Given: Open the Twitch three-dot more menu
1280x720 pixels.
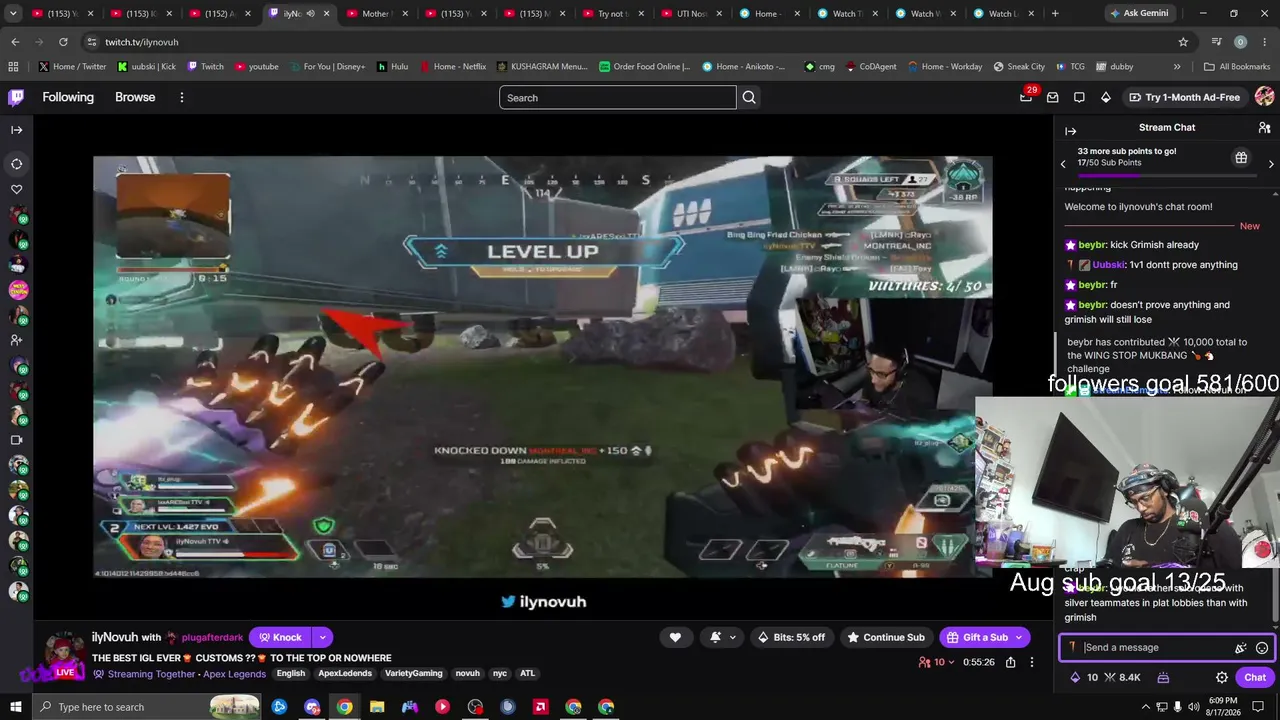Looking at the screenshot, I should coord(182,97).
